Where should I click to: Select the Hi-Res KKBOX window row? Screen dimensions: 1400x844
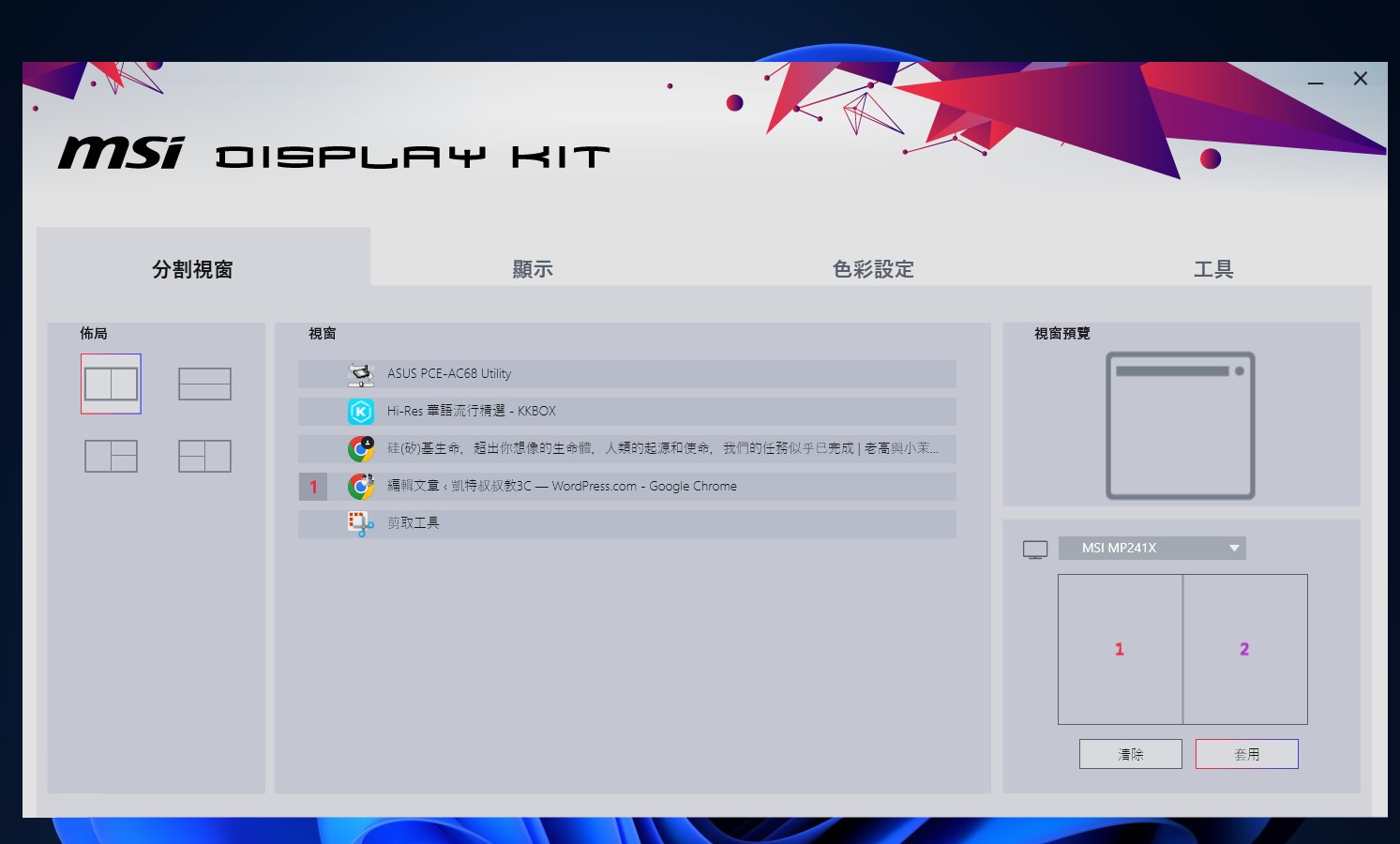tap(626, 412)
